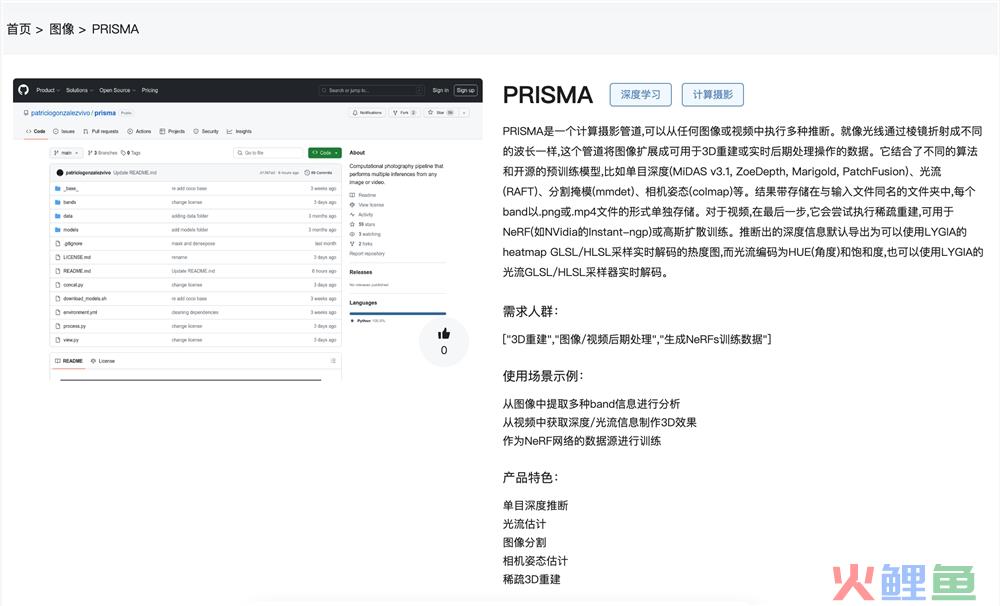1000x606 pixels.
Task: Click the Search or jump to field
Action: click(372, 91)
